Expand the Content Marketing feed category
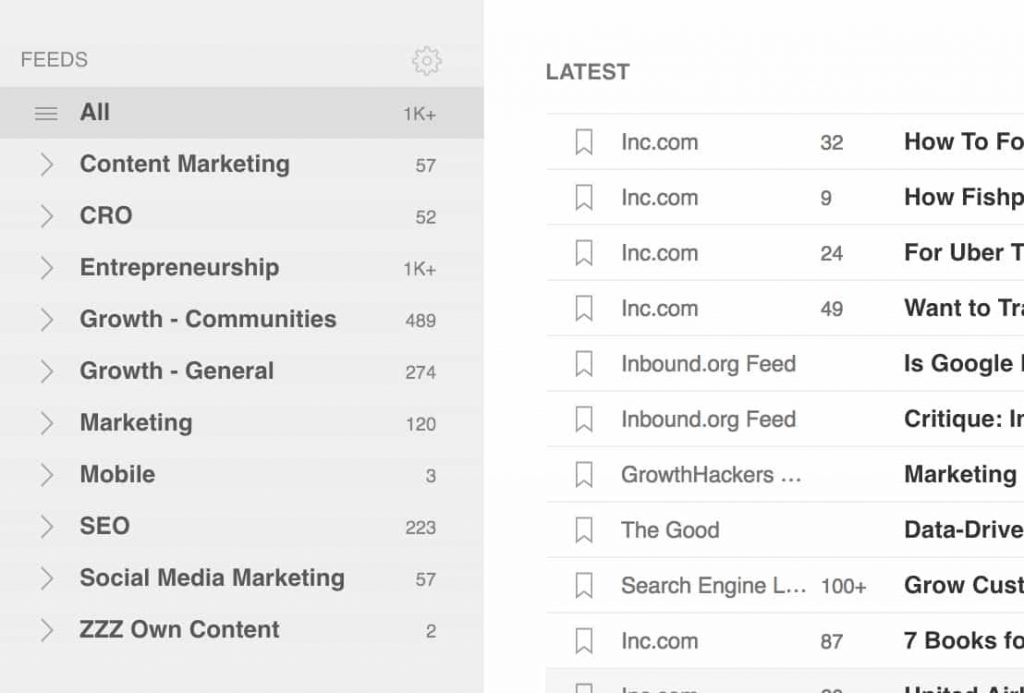This screenshot has height=693, width=1024. (x=47, y=164)
